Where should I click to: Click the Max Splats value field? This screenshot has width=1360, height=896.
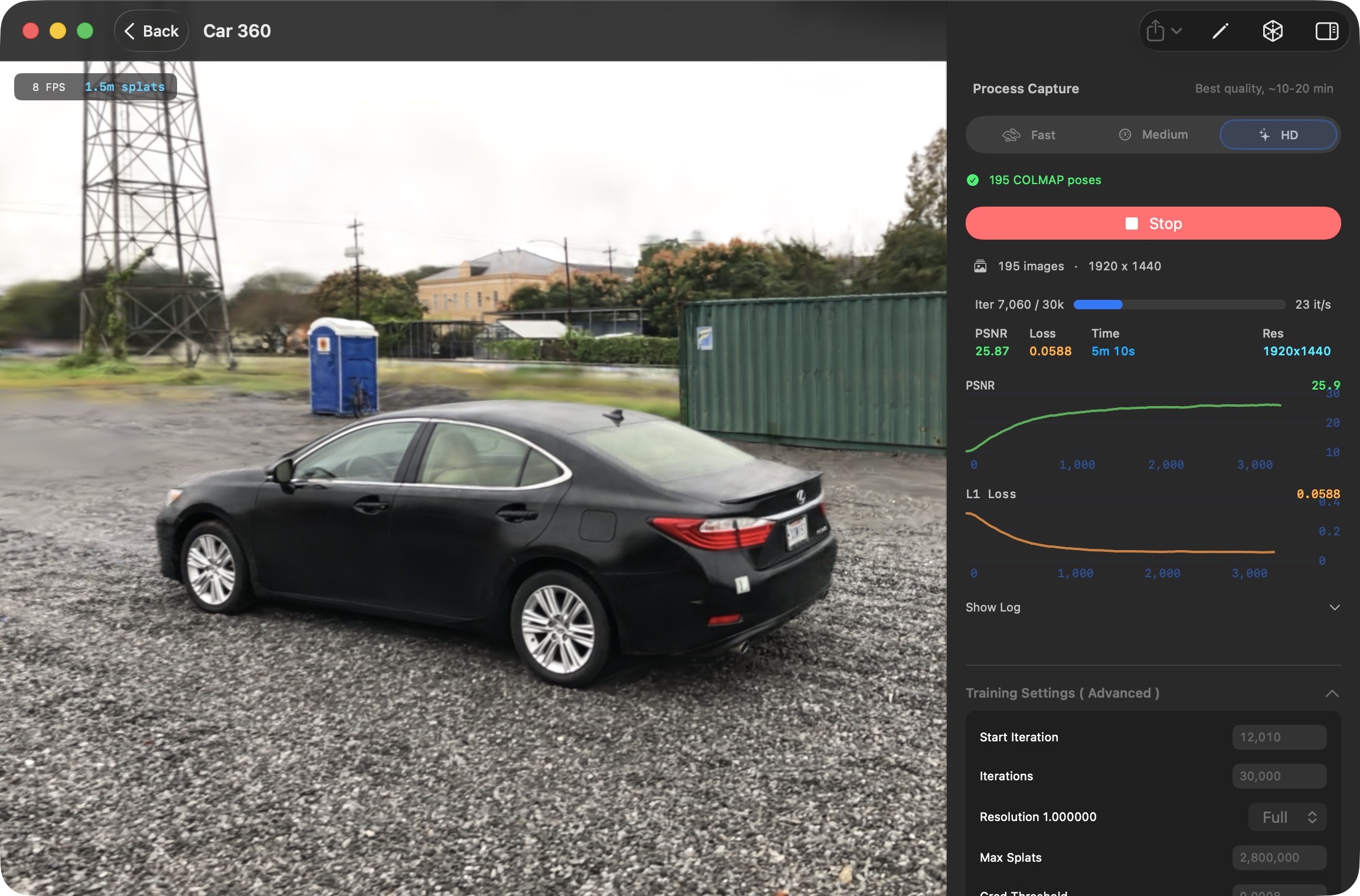(x=1279, y=857)
